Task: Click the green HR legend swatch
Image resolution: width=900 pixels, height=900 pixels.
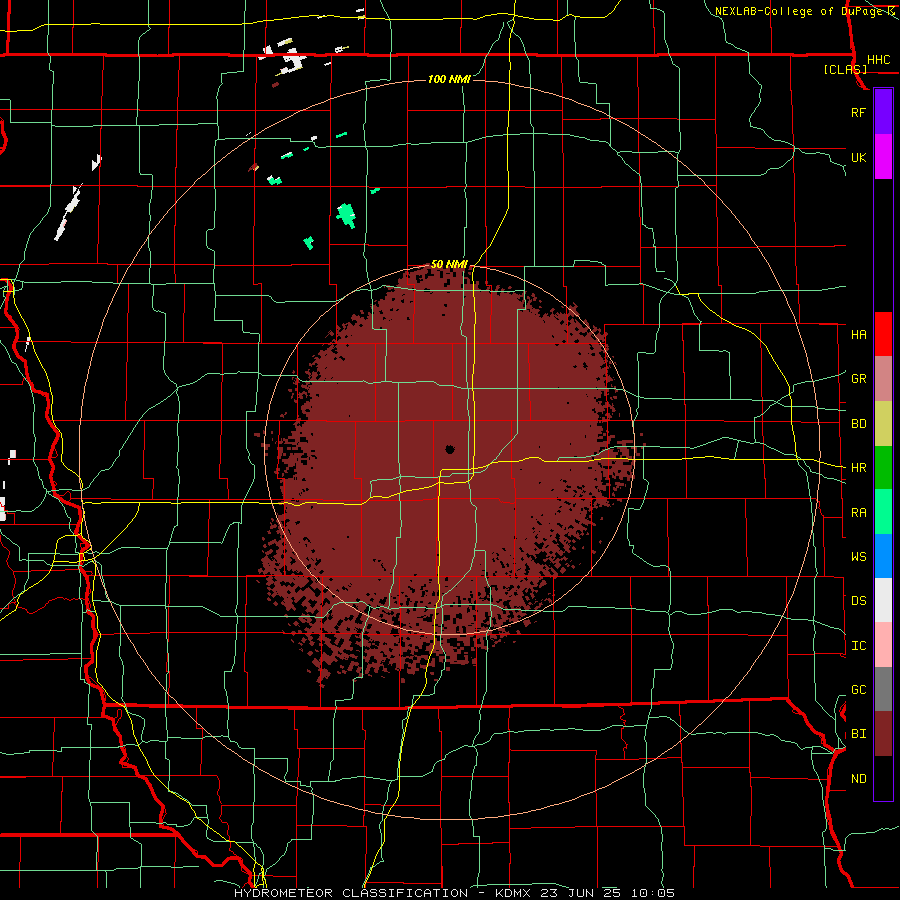Action: (883, 468)
